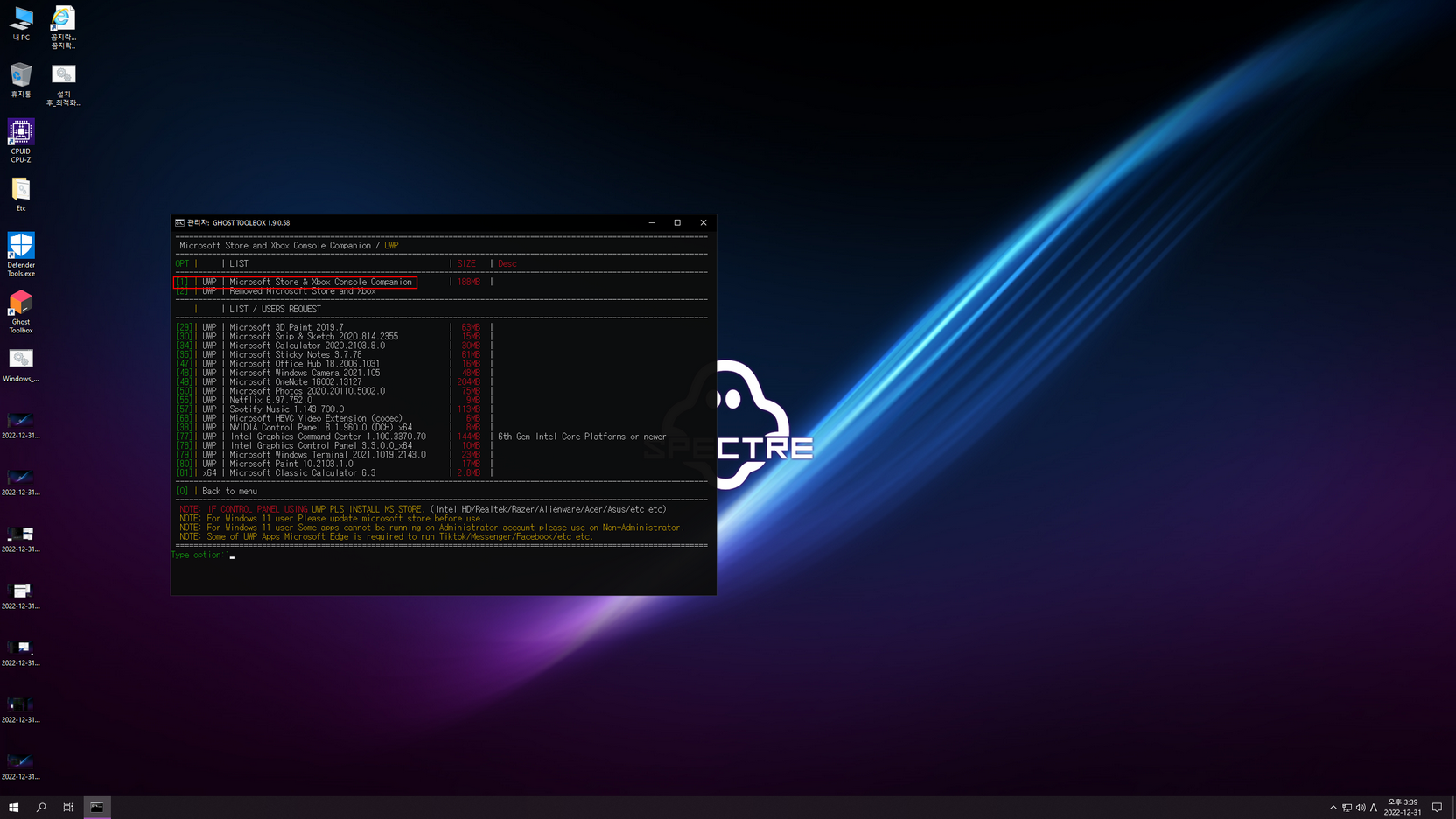Image resolution: width=1456 pixels, height=819 pixels.
Task: Click the 'Intel Graphics Control Panel 3.3.0.0_x64' row
Action: pyautogui.click(x=335, y=446)
